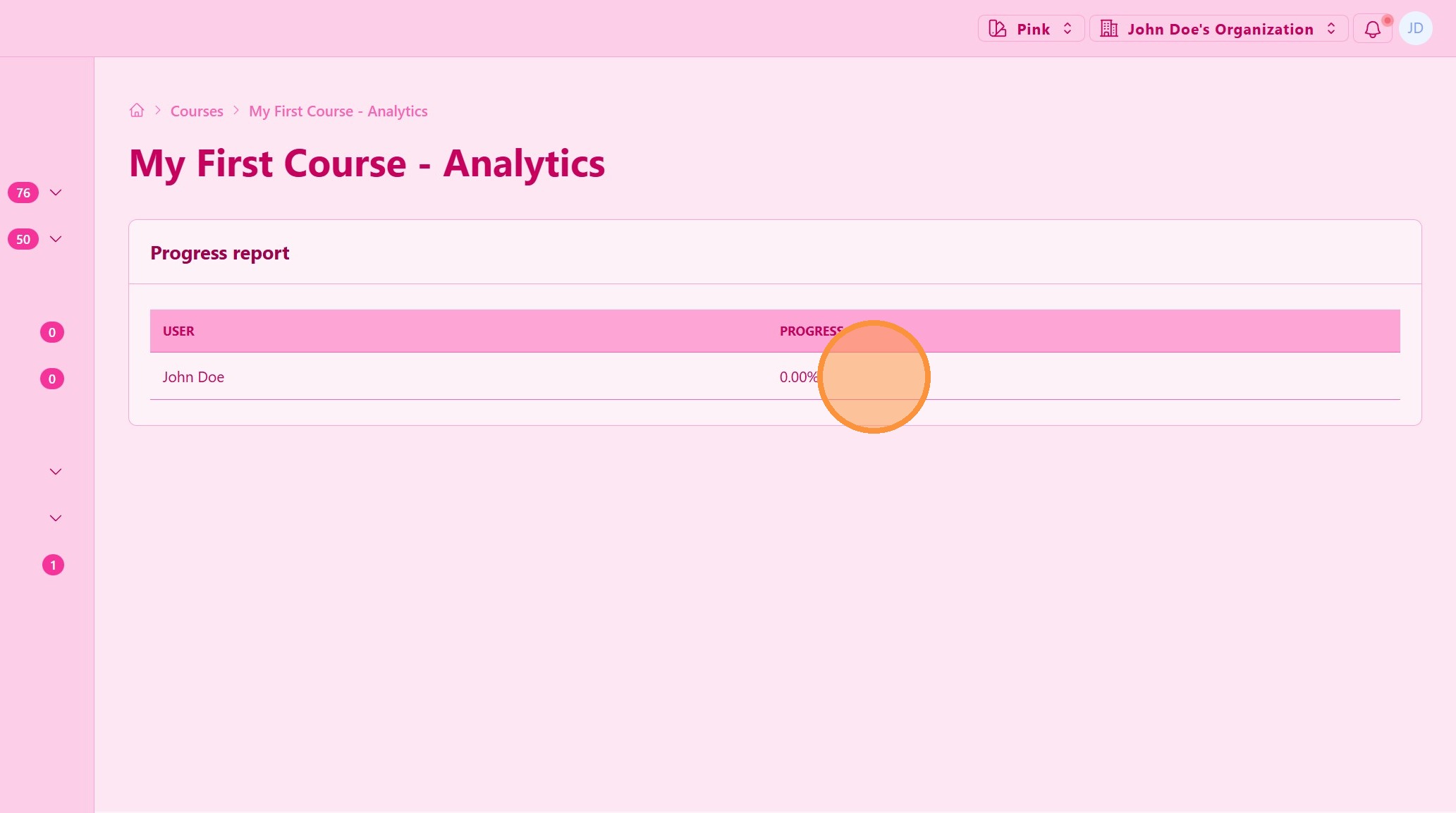
Task: Click the organization building icon
Action: click(1108, 29)
